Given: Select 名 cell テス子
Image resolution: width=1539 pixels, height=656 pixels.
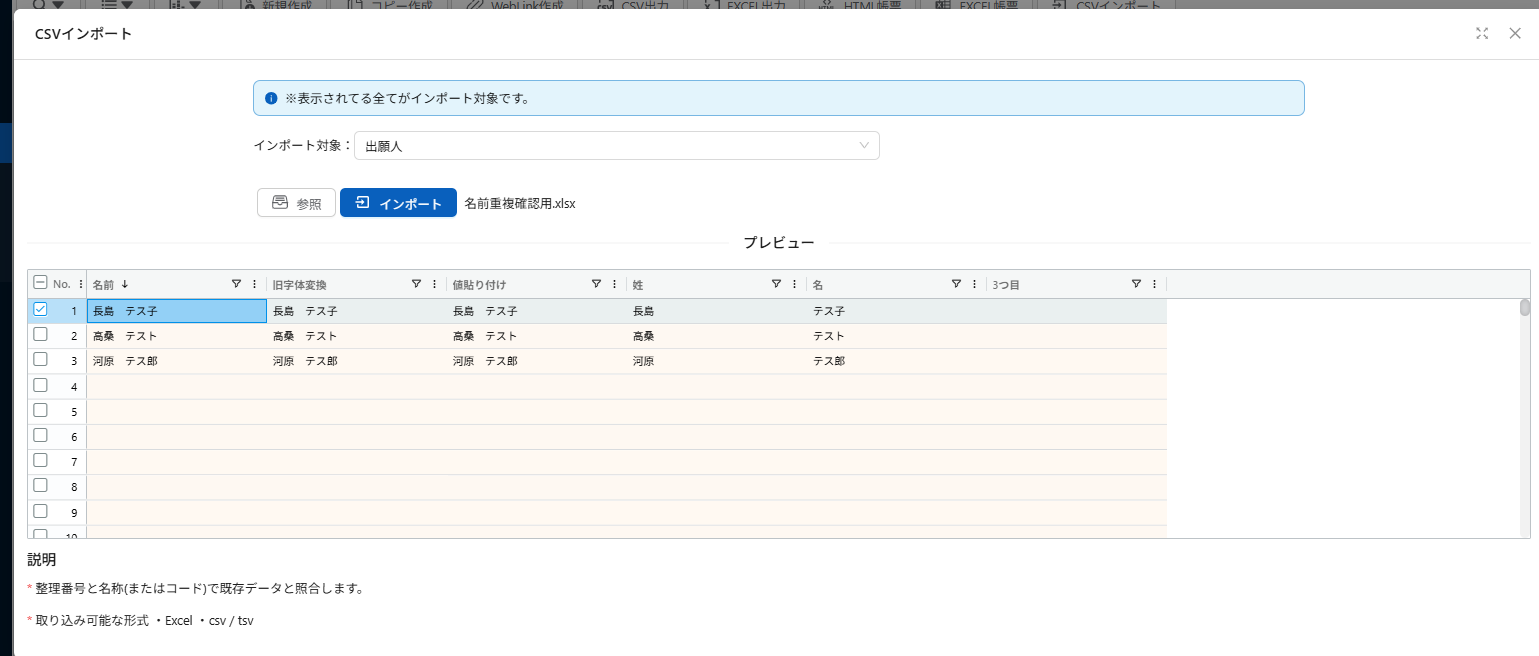Looking at the screenshot, I should (x=897, y=311).
